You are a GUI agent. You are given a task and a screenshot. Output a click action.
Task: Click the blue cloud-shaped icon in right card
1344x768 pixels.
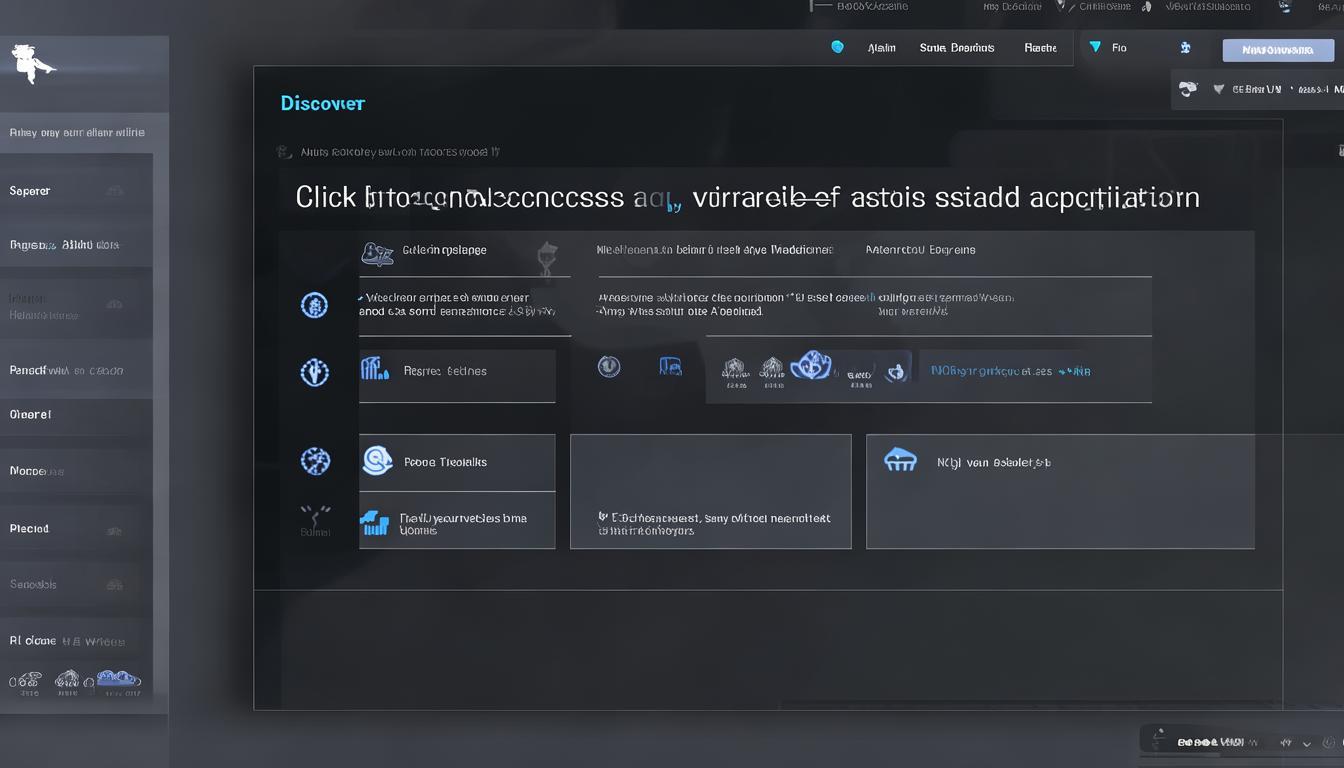pos(900,460)
